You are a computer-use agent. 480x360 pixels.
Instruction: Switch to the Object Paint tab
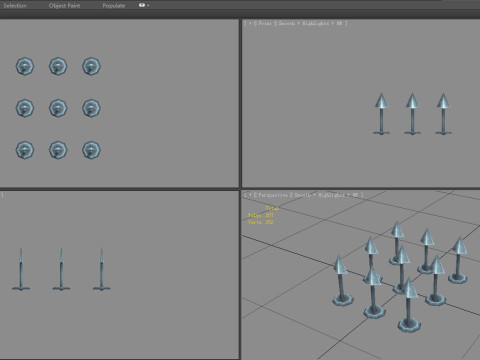click(64, 5)
